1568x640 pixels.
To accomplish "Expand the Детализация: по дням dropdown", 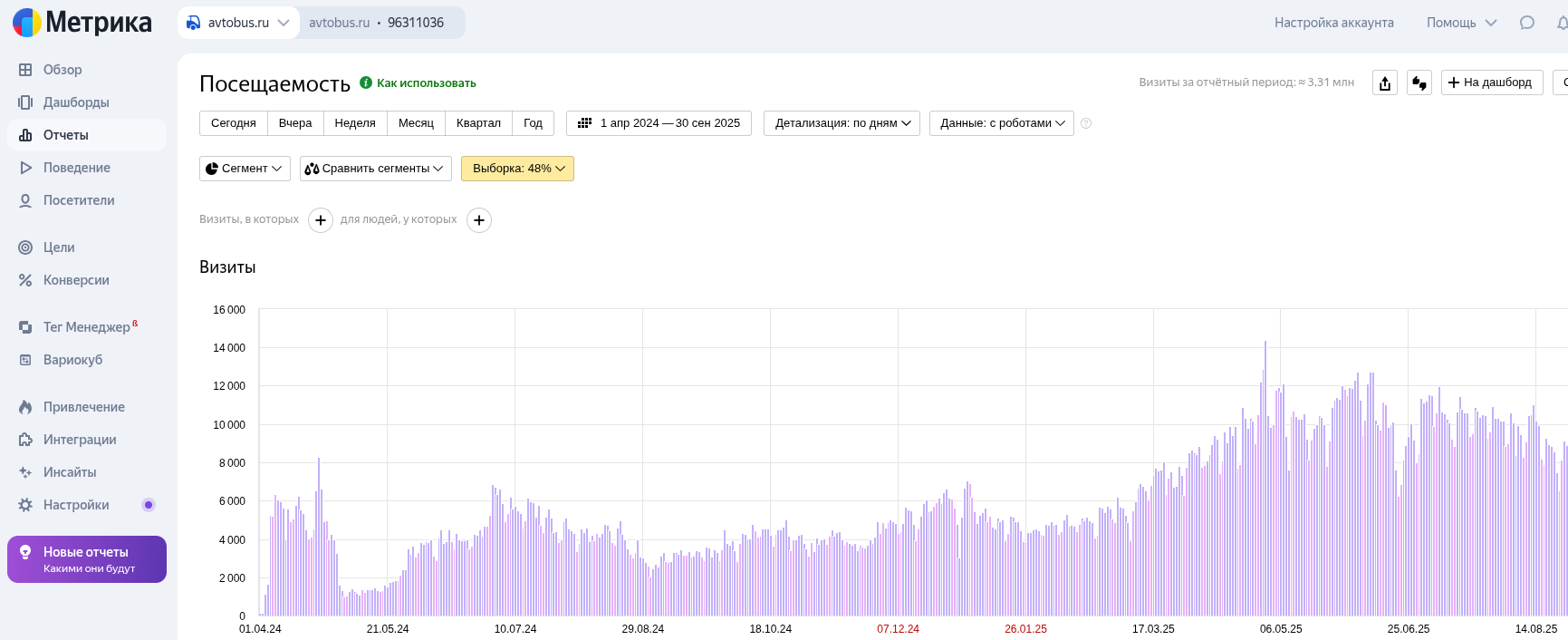I will tap(842, 123).
